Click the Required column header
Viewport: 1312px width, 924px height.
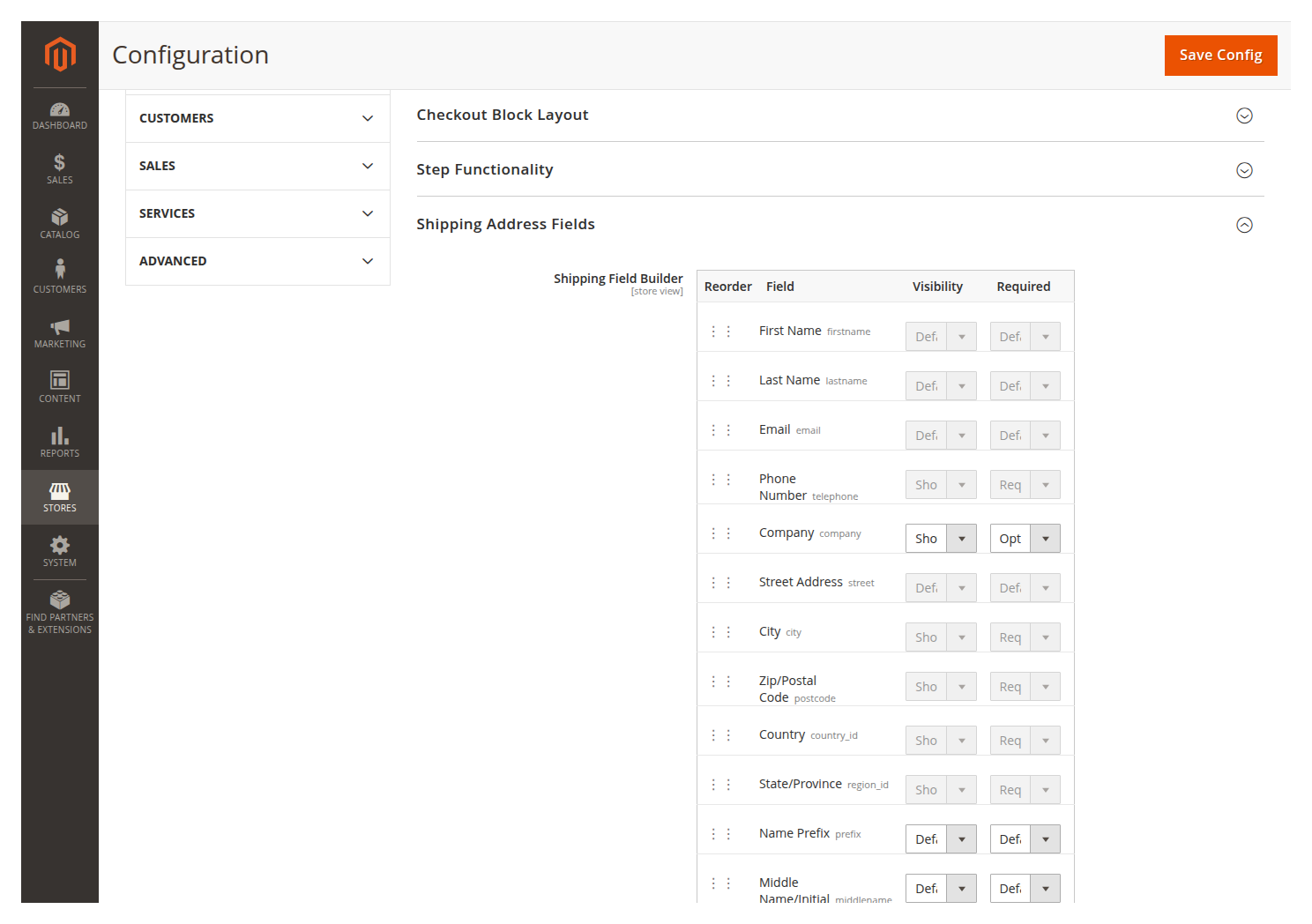pyautogui.click(x=1023, y=287)
